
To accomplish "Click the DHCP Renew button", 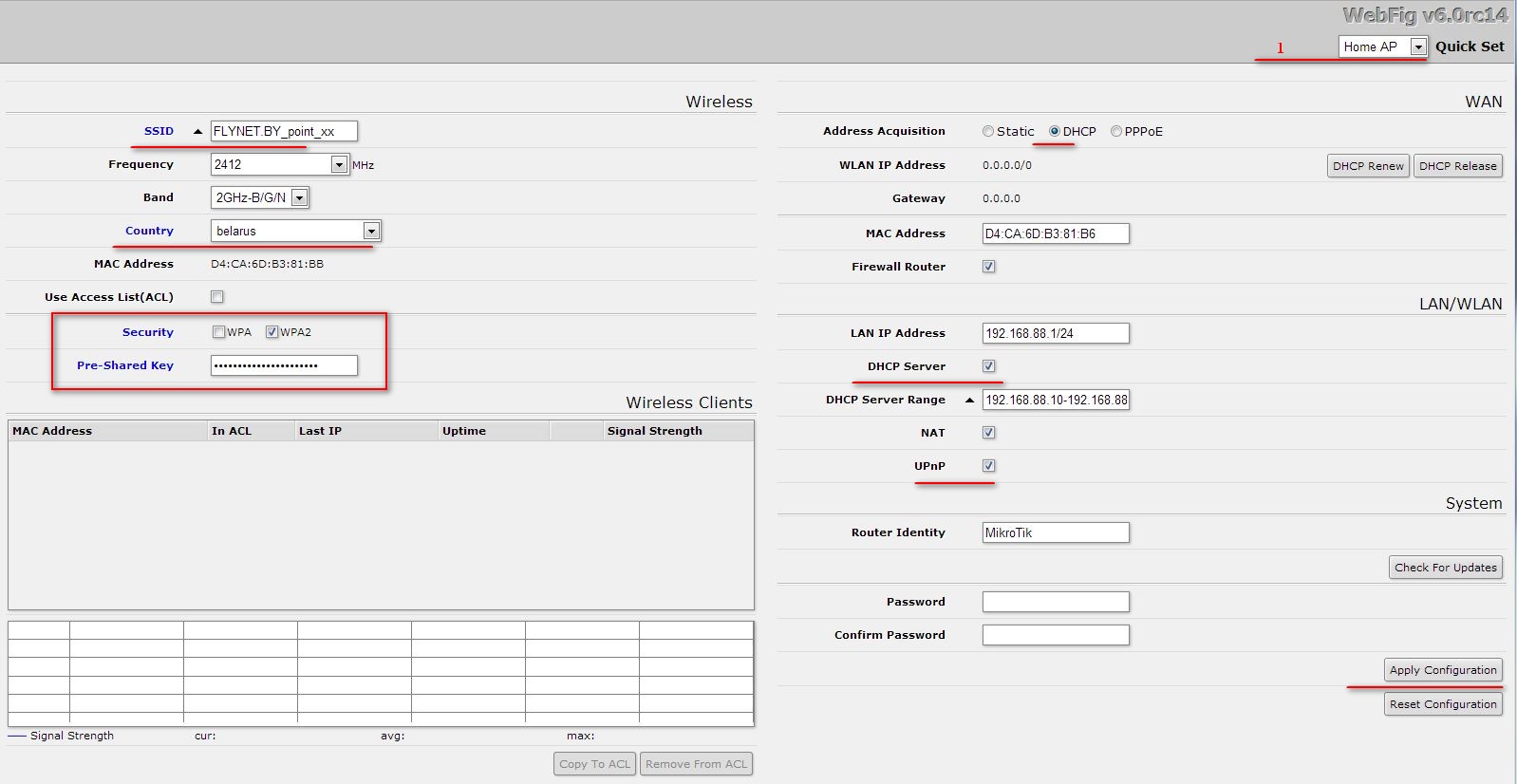I will point(1368,166).
